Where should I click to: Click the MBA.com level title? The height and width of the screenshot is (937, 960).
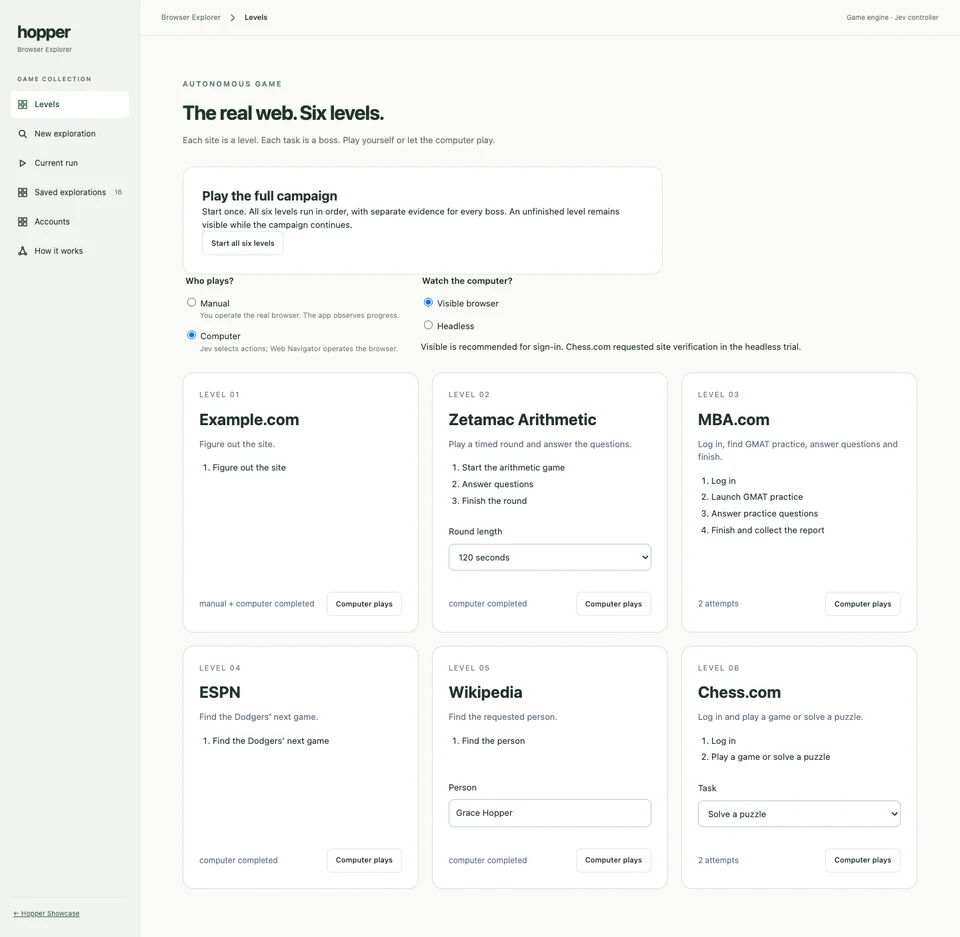click(x=733, y=420)
